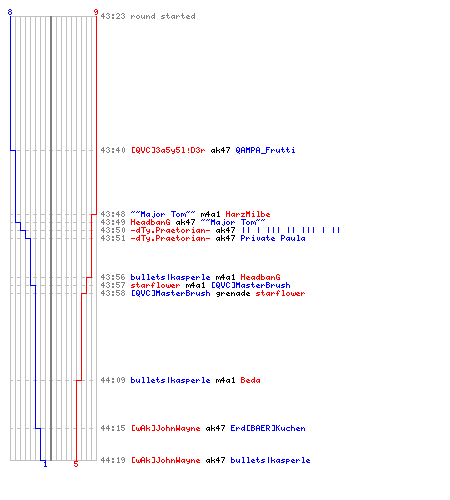Click the 44:09 timestamp
This screenshot has width=450, height=500.
coord(113,380)
